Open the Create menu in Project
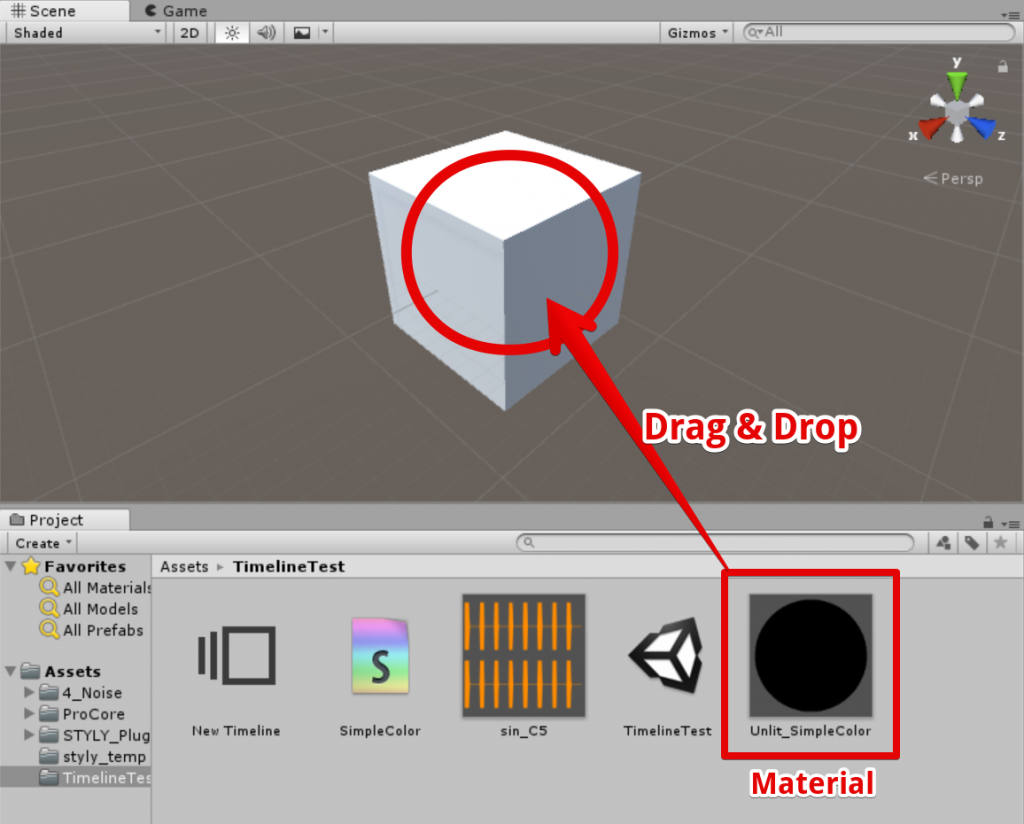Viewport: 1024px width, 824px height. tap(44, 543)
